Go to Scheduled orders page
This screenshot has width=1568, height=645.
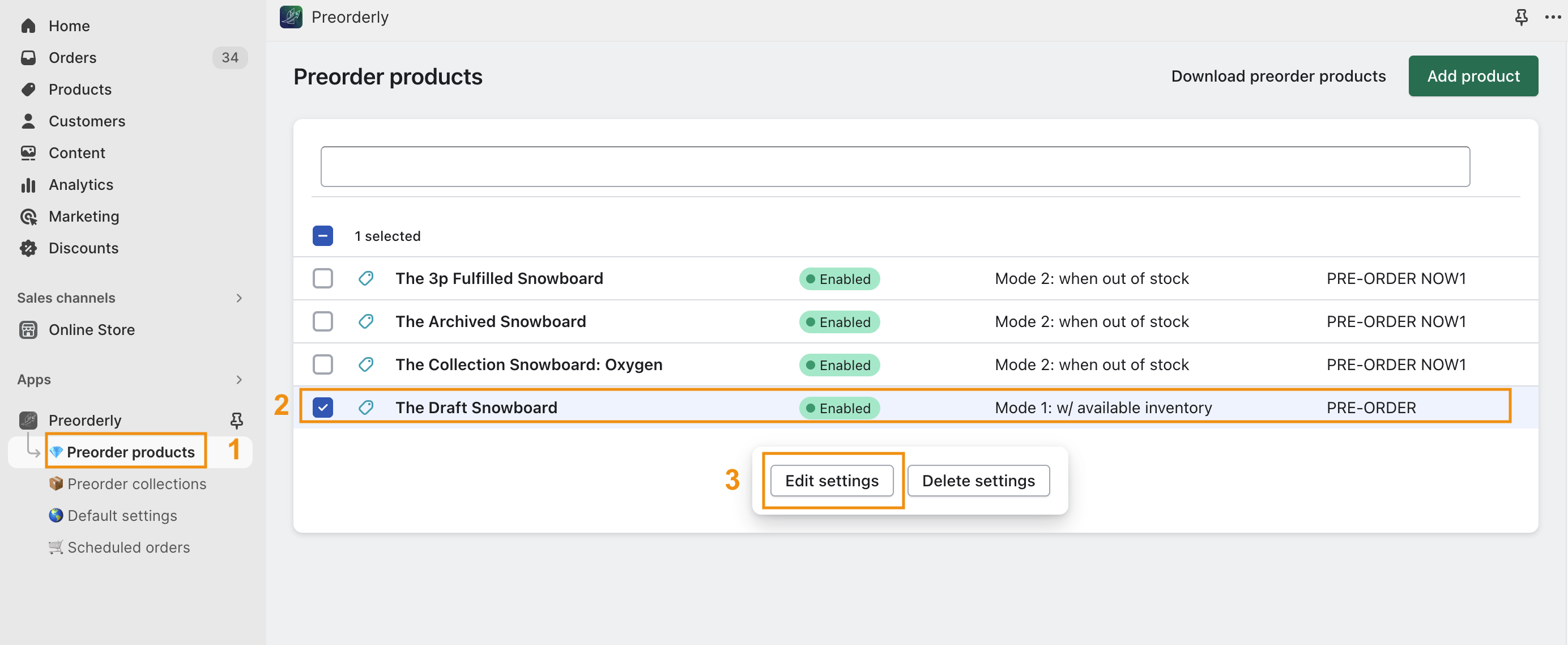tap(129, 547)
